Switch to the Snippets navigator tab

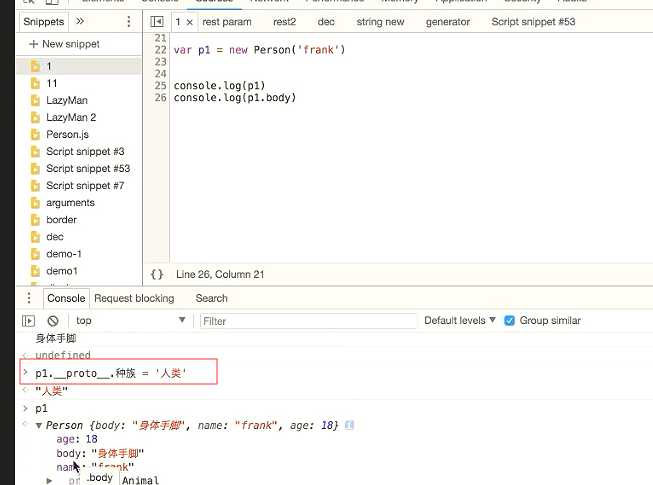(44, 22)
